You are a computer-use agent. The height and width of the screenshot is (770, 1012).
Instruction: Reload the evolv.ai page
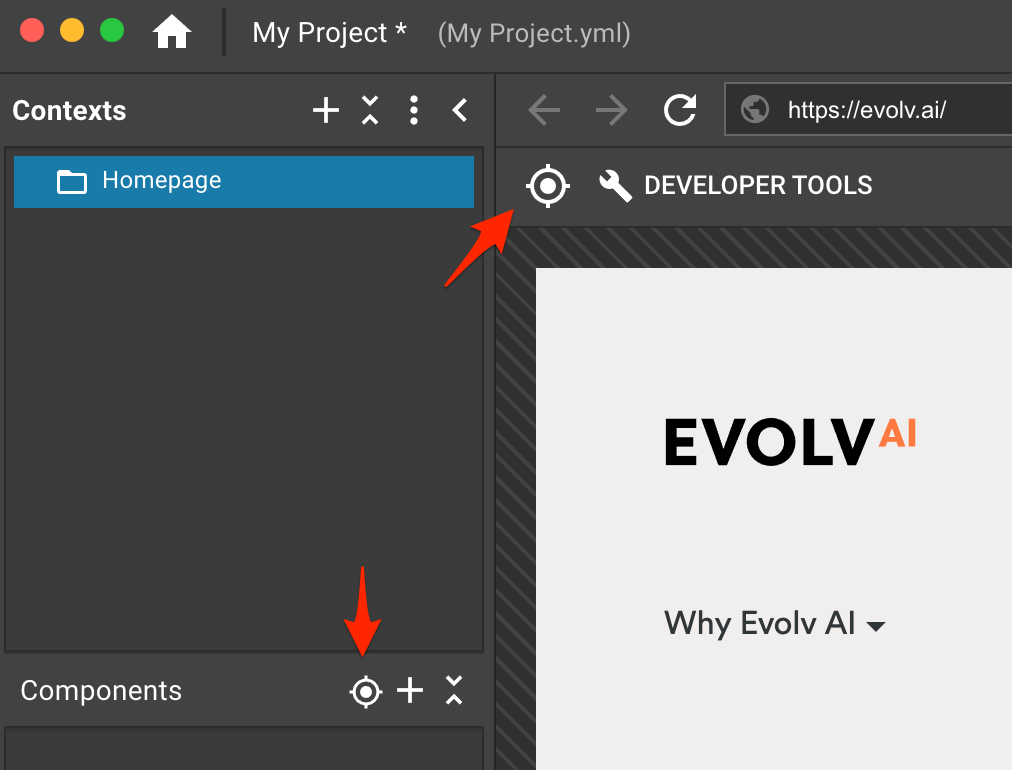680,110
